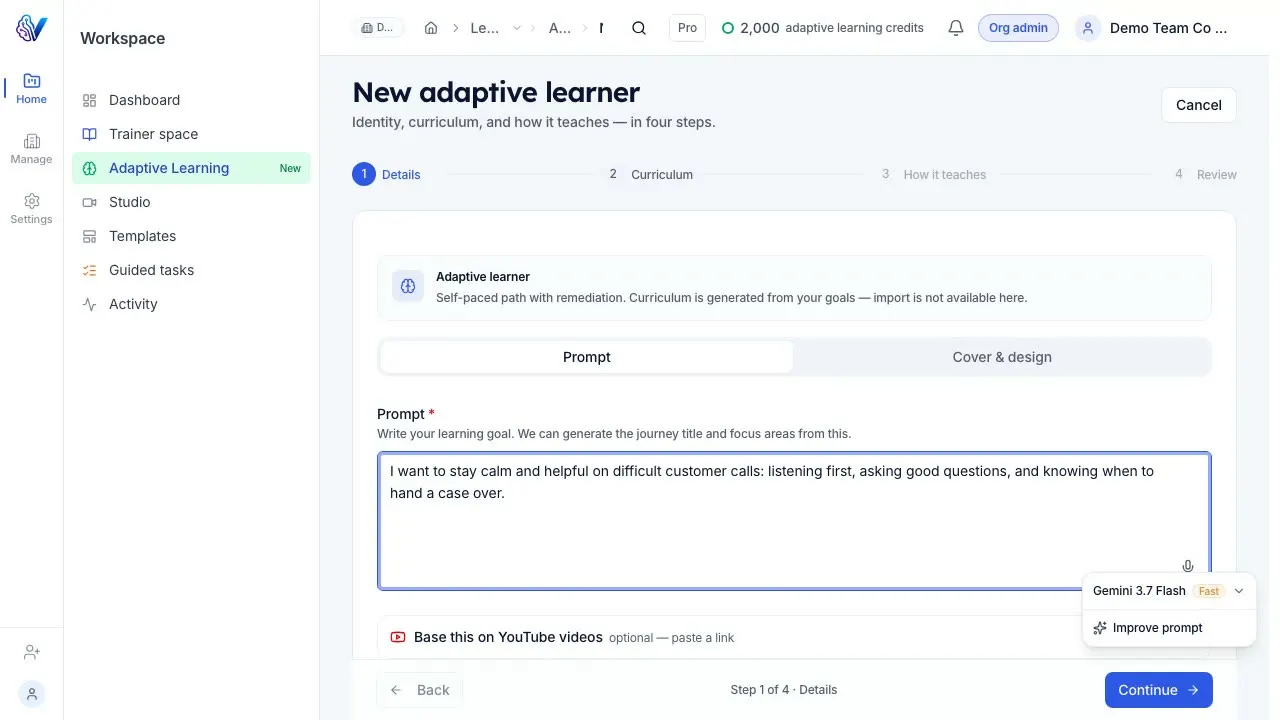
Task: Open the profile avatar at bottom of rail
Action: (x=31, y=693)
